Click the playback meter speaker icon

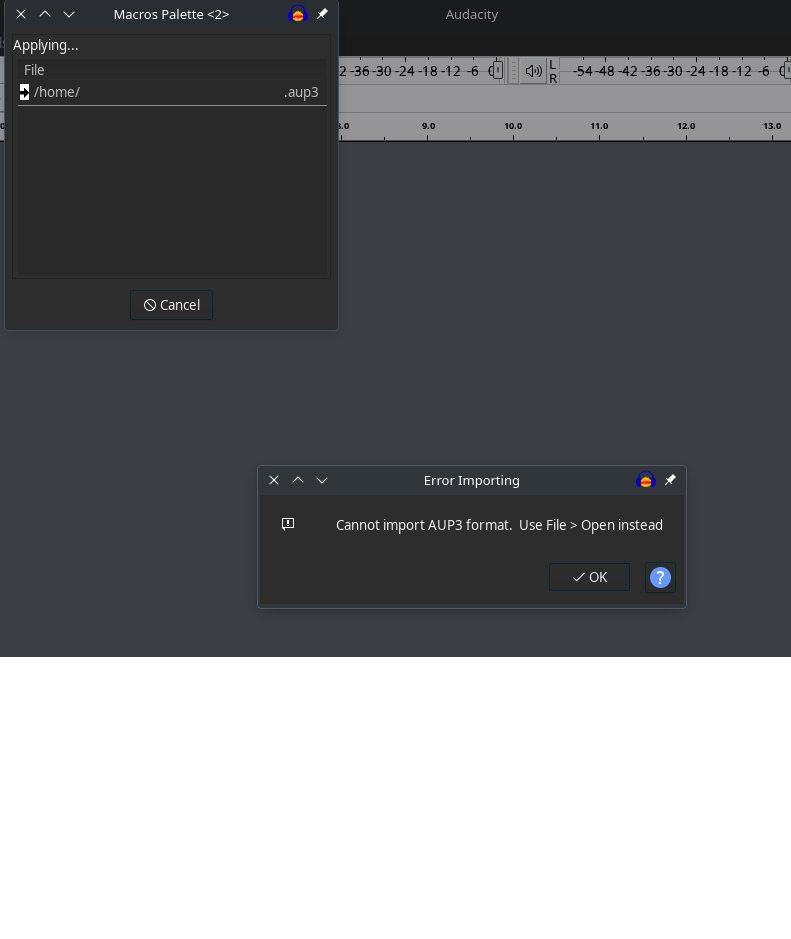533,71
